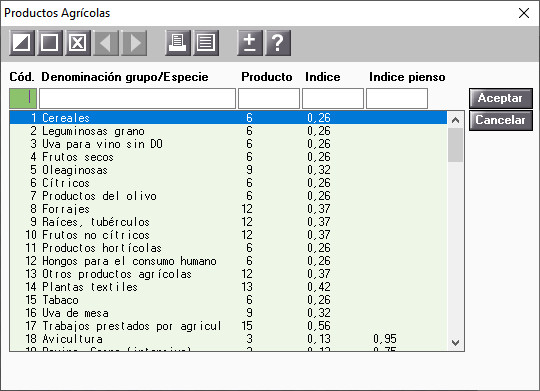This screenshot has width=540, height=391.
Task: Click the Producto value 15
Action: (247, 326)
